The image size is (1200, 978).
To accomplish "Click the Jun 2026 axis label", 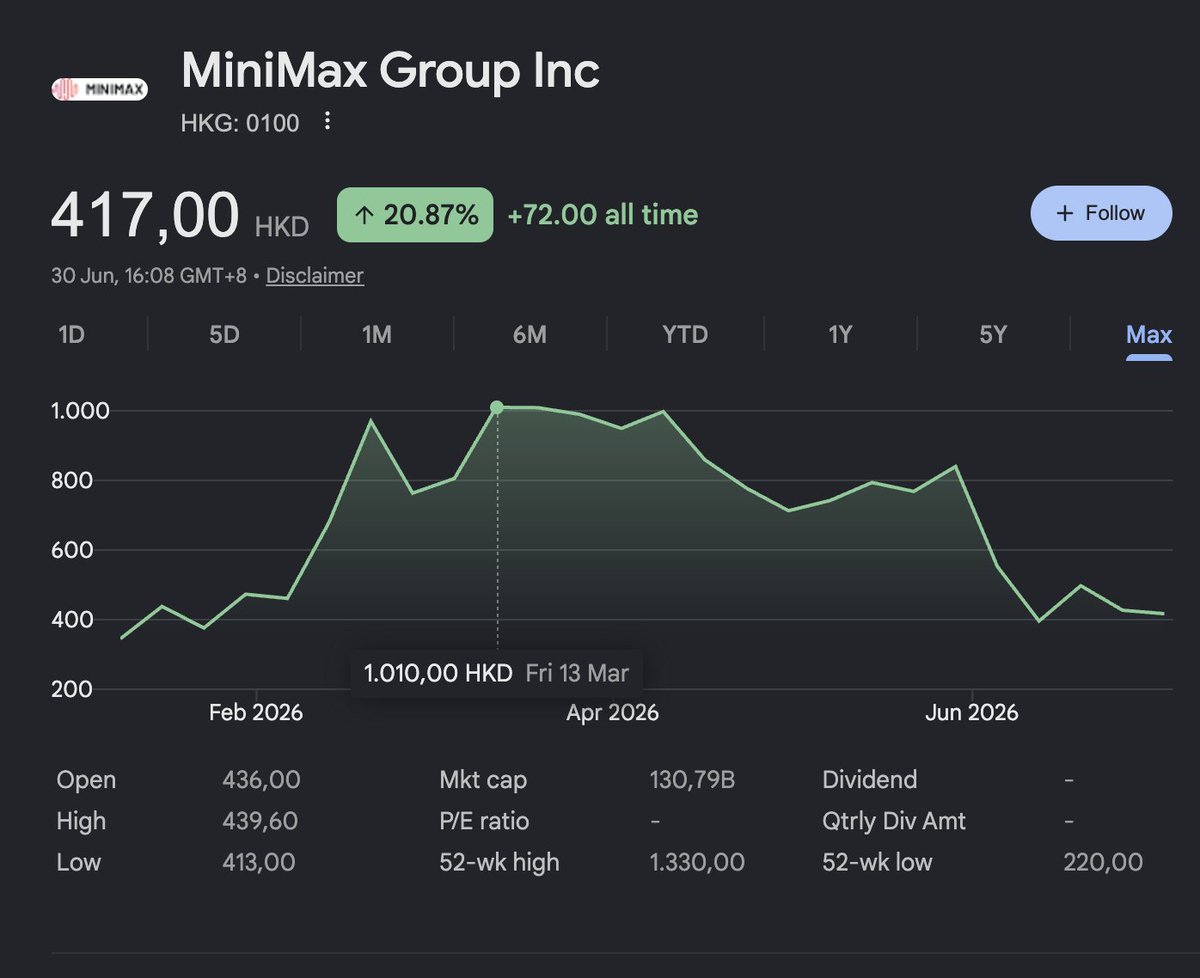I will [x=971, y=713].
